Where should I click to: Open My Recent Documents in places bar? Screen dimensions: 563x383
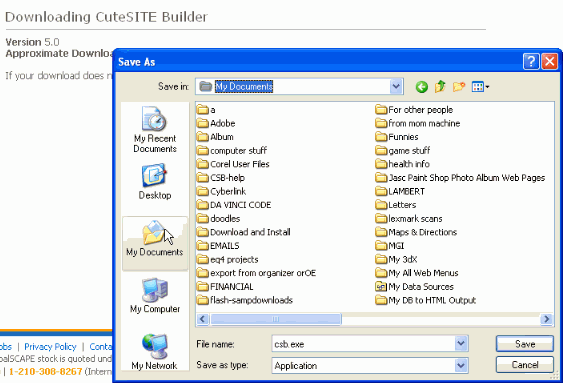tap(155, 129)
